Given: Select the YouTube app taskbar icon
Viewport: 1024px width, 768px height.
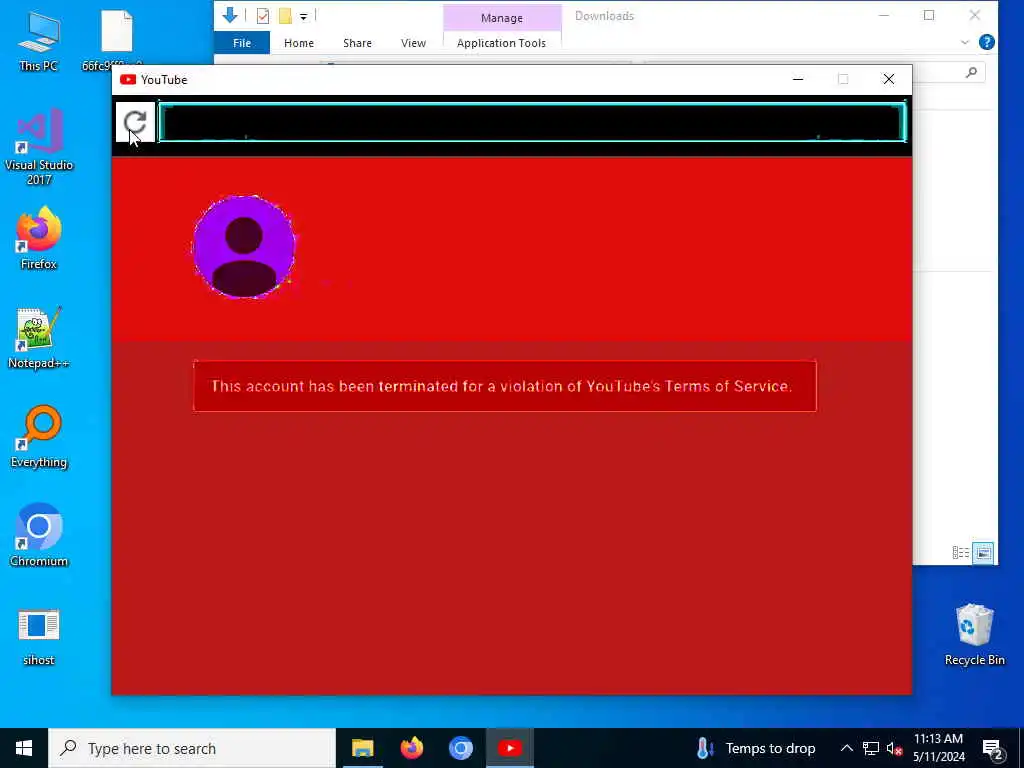Looking at the screenshot, I should point(510,748).
